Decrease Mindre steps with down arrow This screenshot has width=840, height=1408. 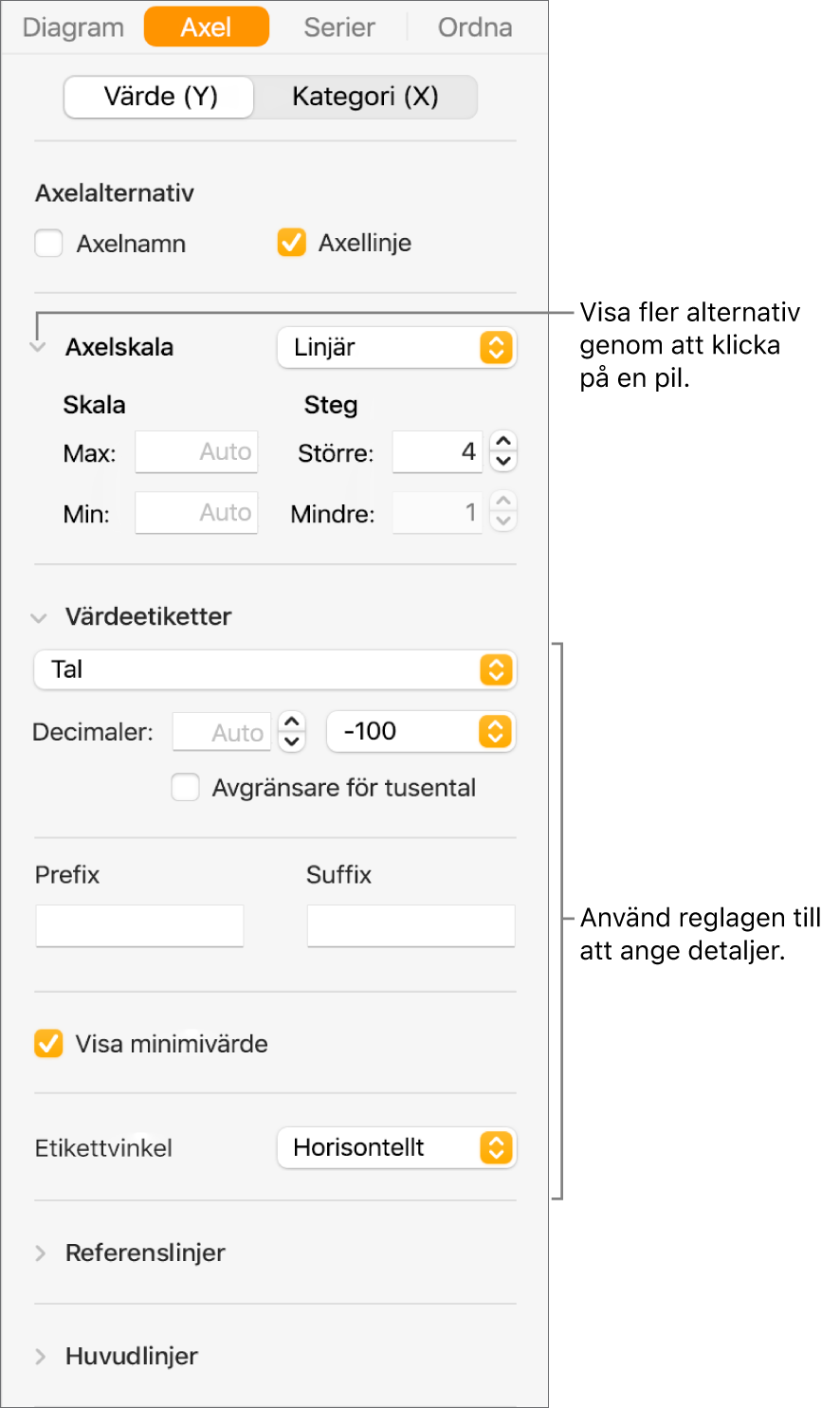[x=503, y=522]
